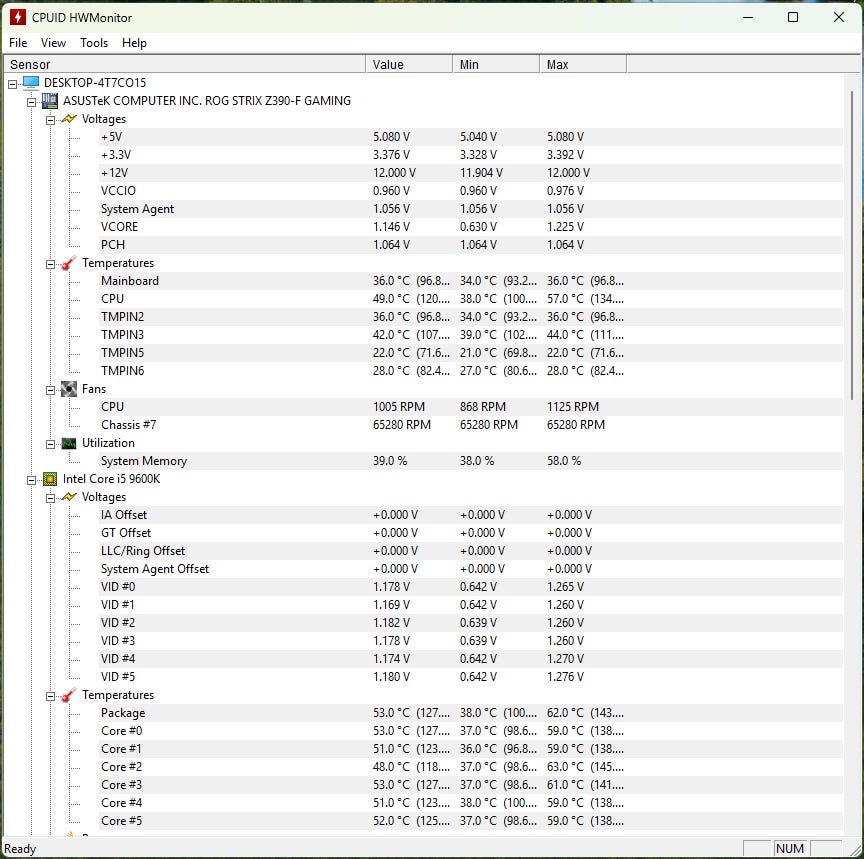Click the CPU Temperatures thermometer icon
Image resolution: width=864 pixels, height=859 pixels.
click(69, 695)
